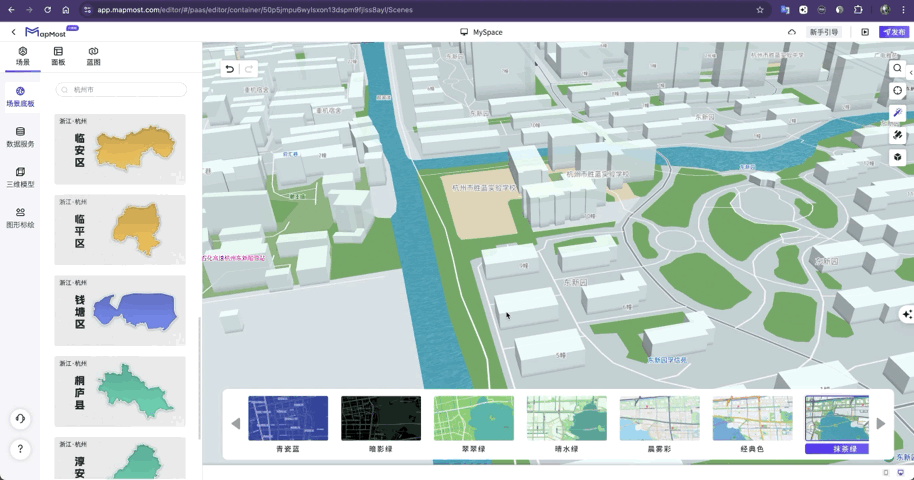Click the translate page extension icon

(x=785, y=10)
